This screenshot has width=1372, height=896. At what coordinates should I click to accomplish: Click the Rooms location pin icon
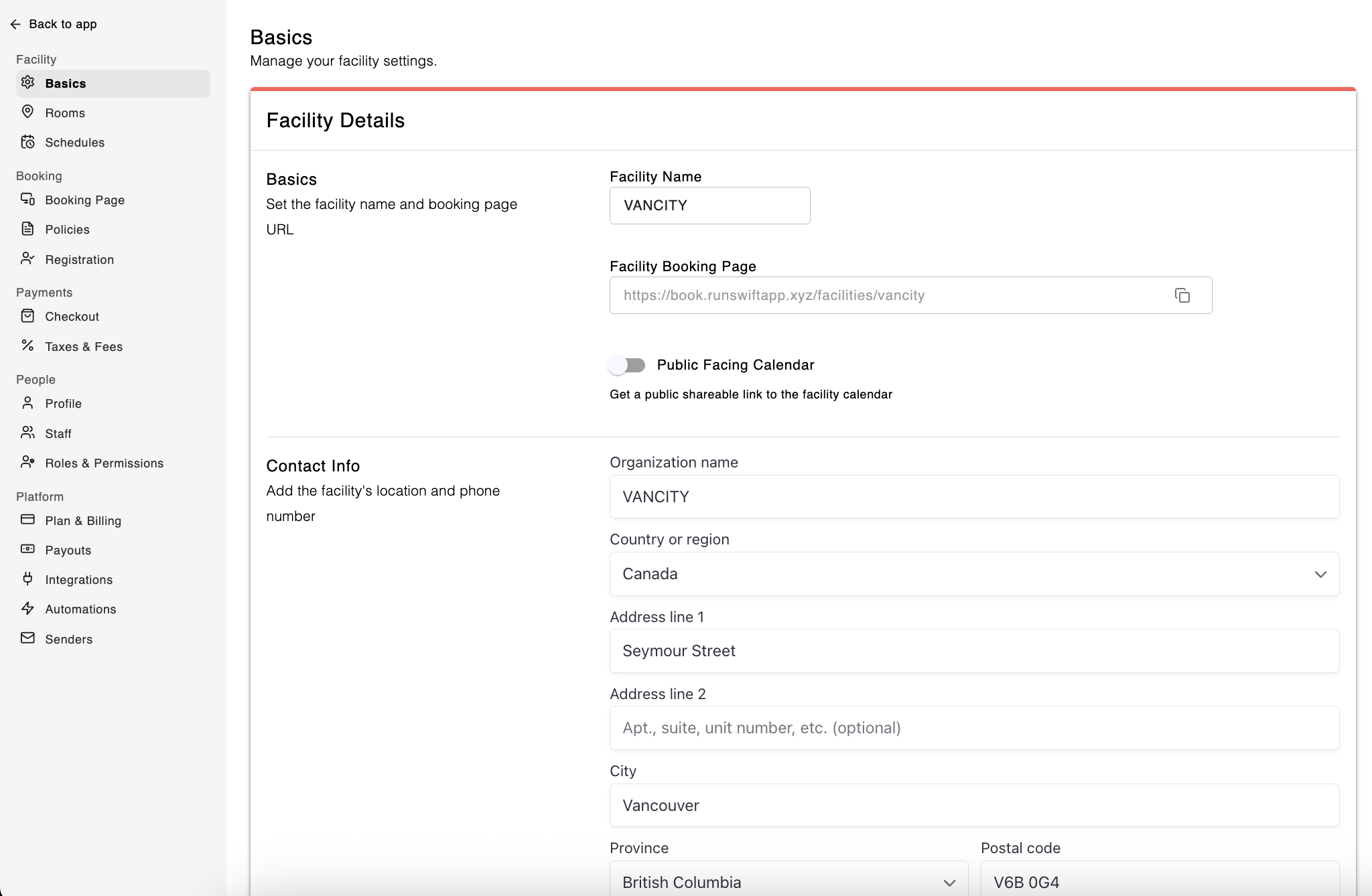point(27,112)
